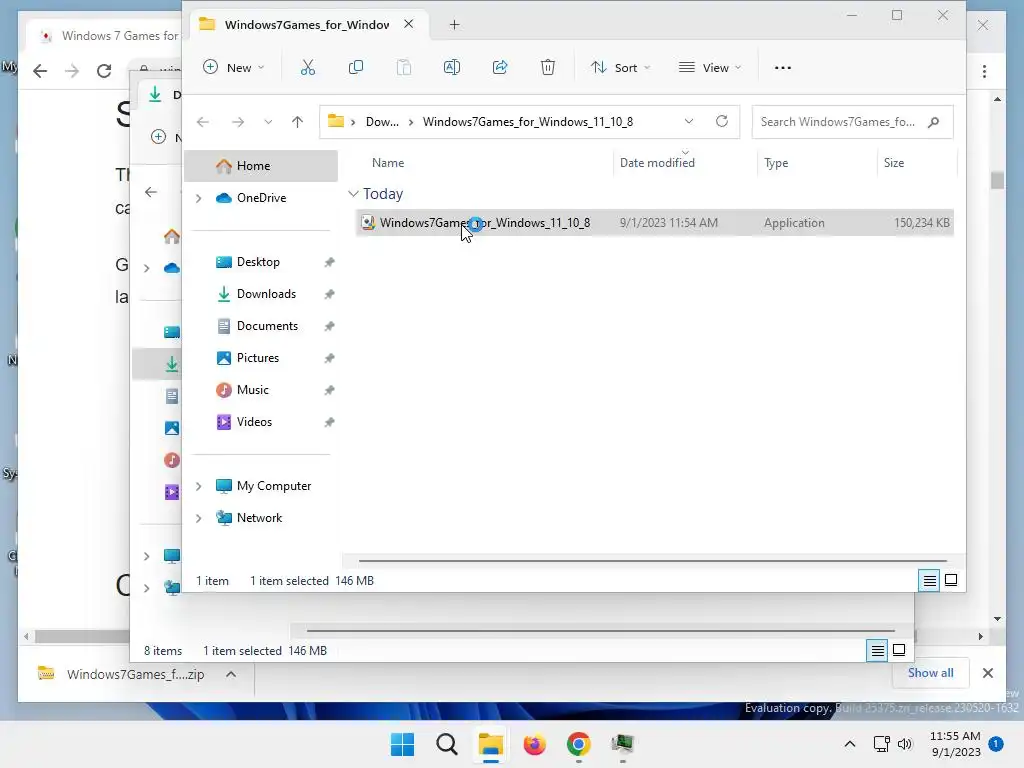Viewport: 1024px width, 768px height.
Task: Switch to large thumbnails view icon in front window
Action: pos(951,580)
